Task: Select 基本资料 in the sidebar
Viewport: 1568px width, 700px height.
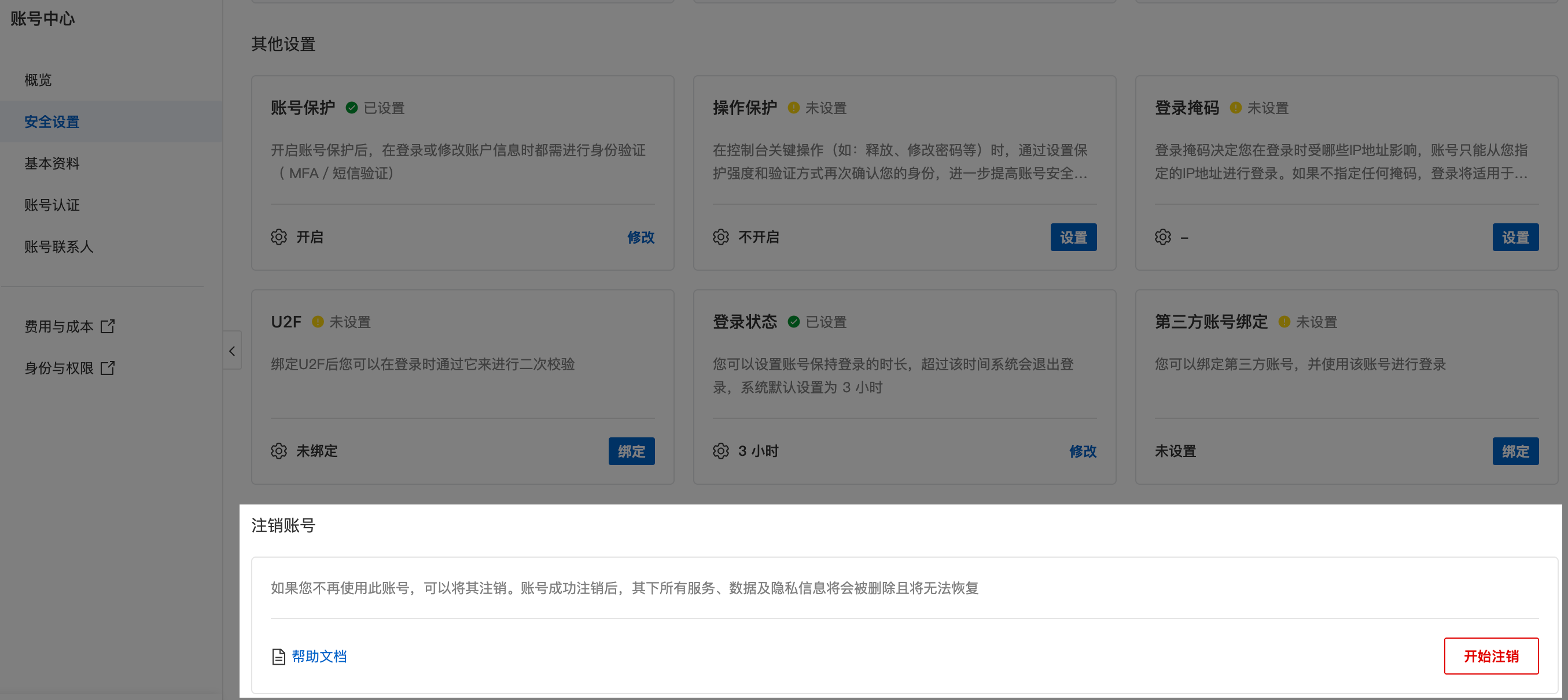Action: [51, 163]
